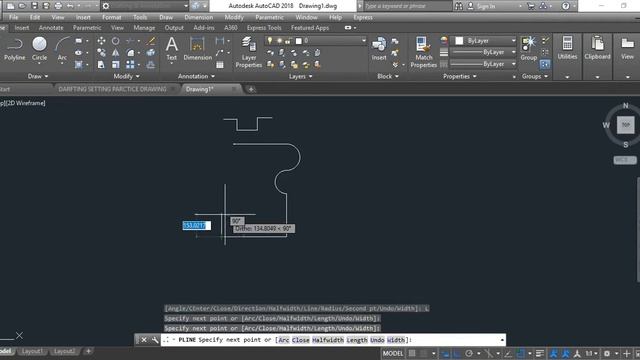
Task: Click the Group tool
Action: [529, 49]
